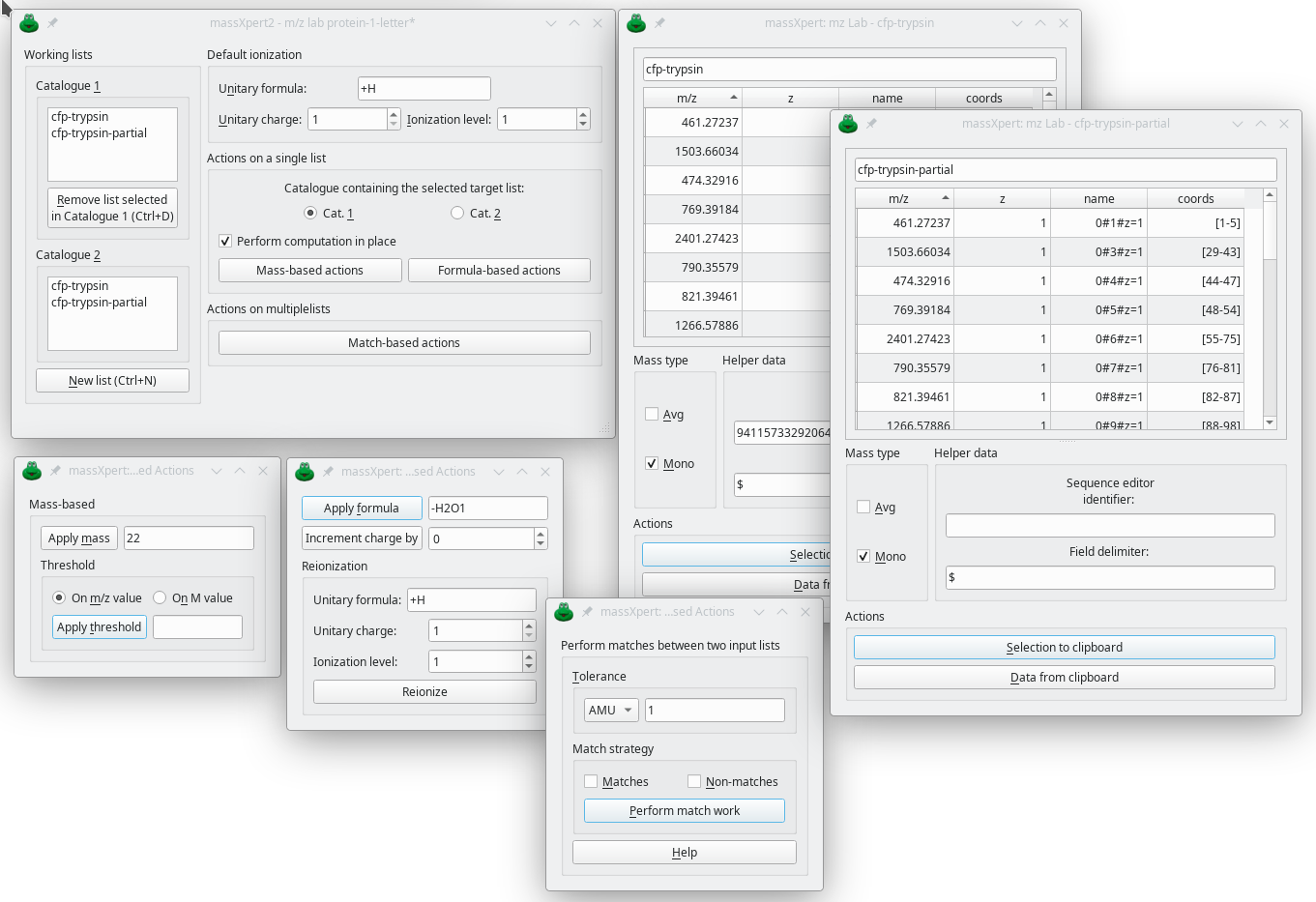
Task: Select On M value threshold option
Action: [x=160, y=597]
